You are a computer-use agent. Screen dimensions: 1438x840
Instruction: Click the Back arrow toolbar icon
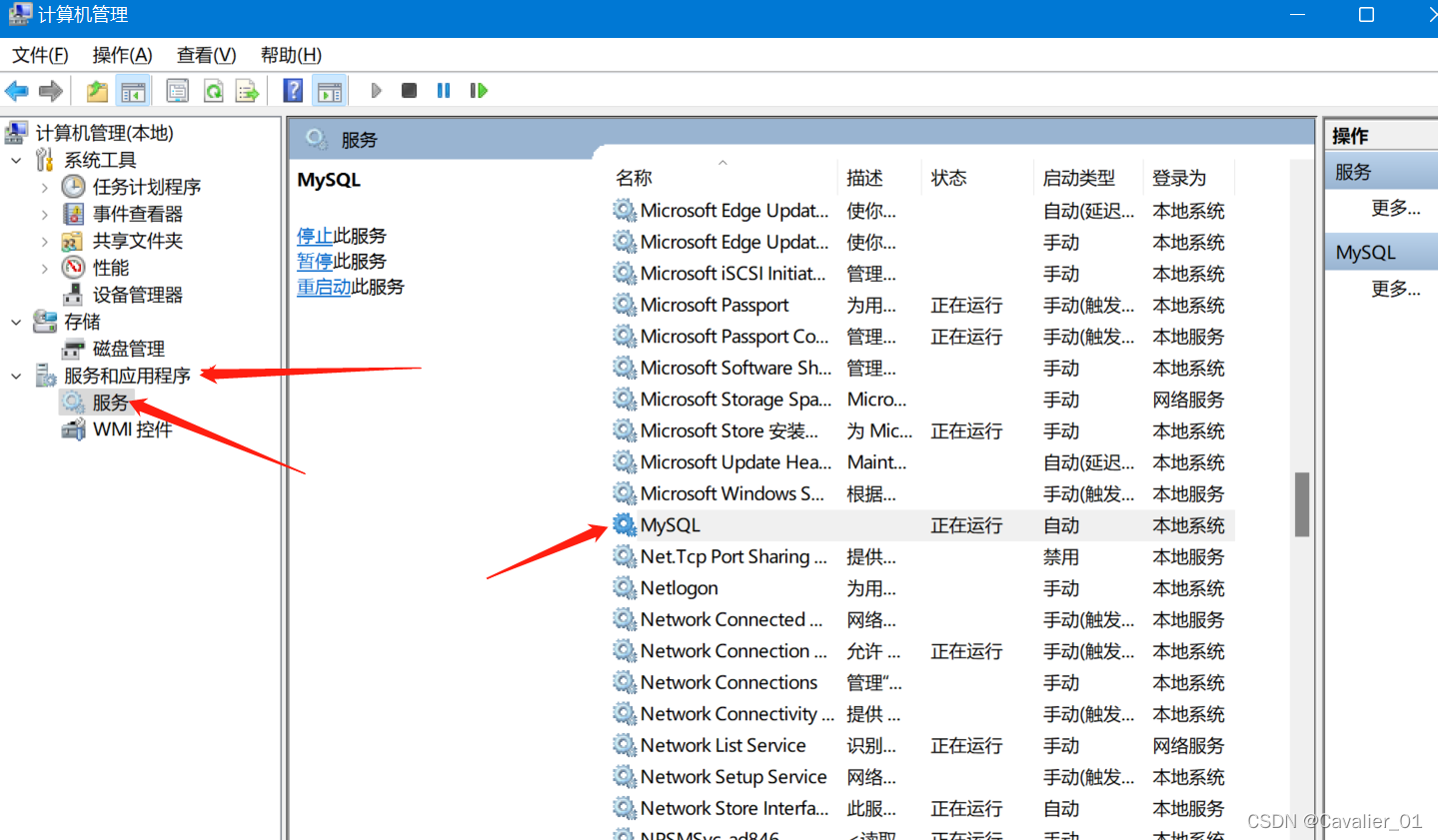(x=17, y=91)
